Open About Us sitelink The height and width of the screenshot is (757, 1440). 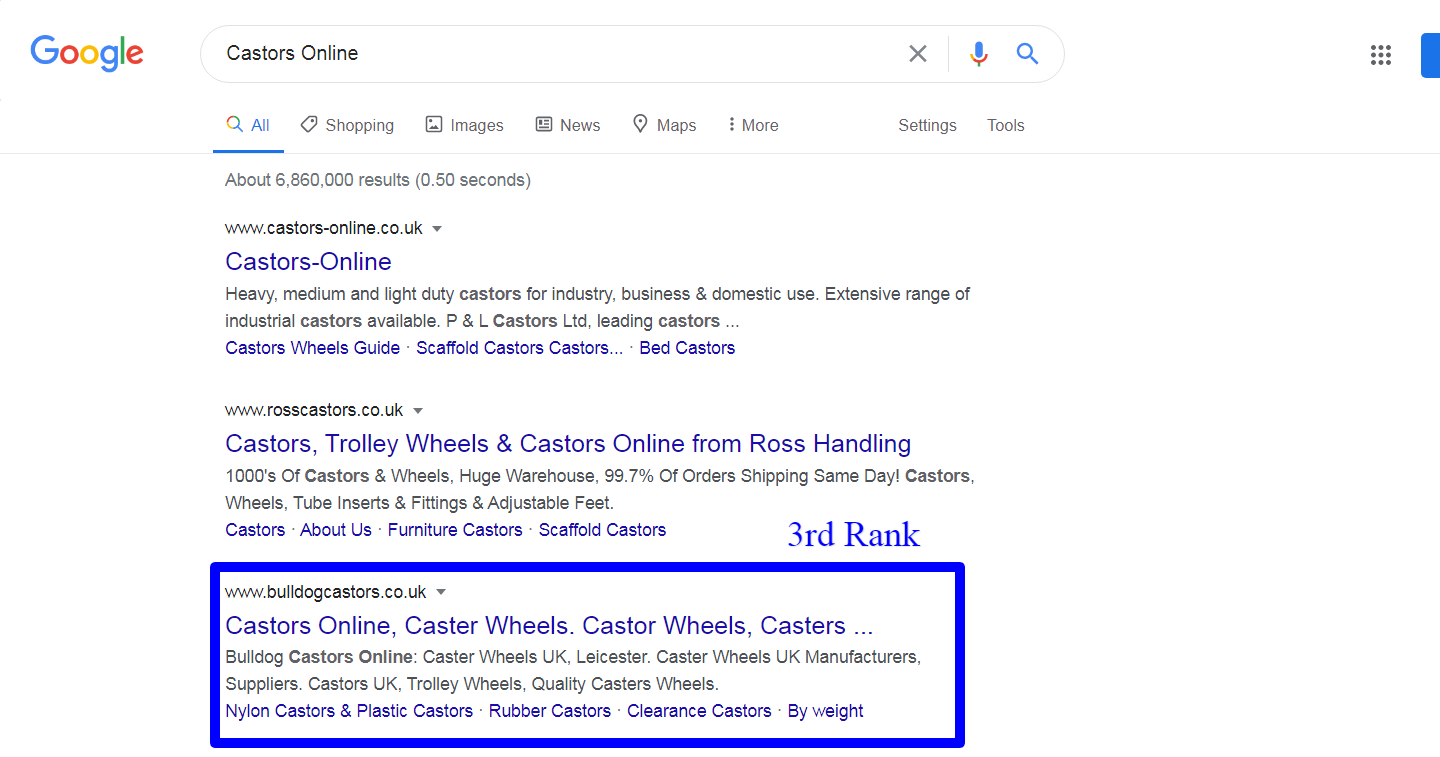pos(336,530)
